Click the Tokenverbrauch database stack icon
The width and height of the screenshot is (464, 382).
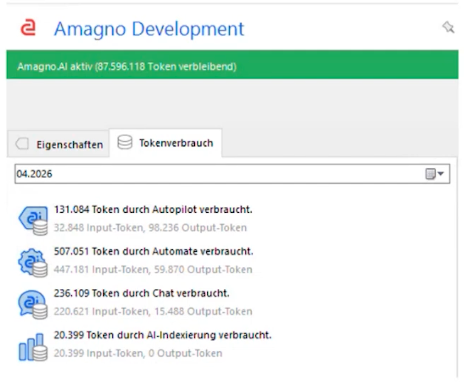tap(125, 142)
